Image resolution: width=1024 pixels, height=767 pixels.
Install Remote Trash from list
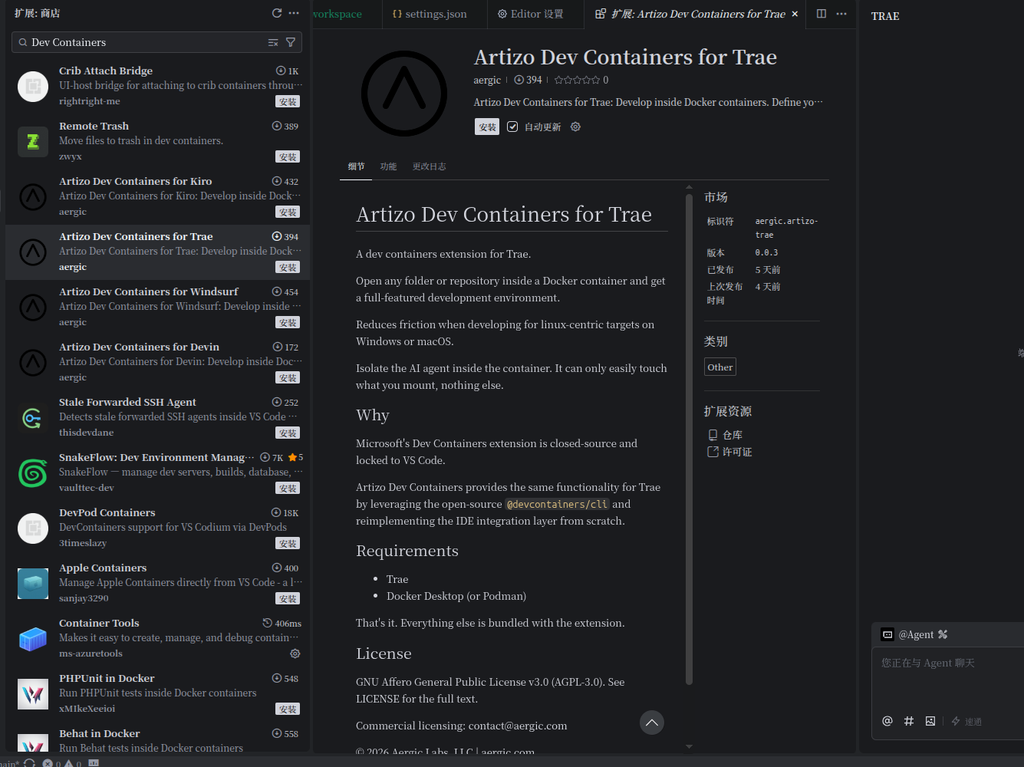click(x=287, y=157)
